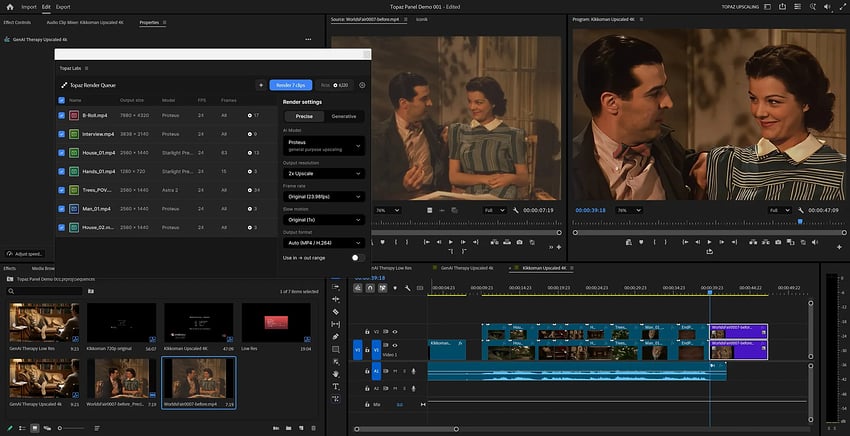
Task: Select the Rectangle tool
Action: [336, 349]
